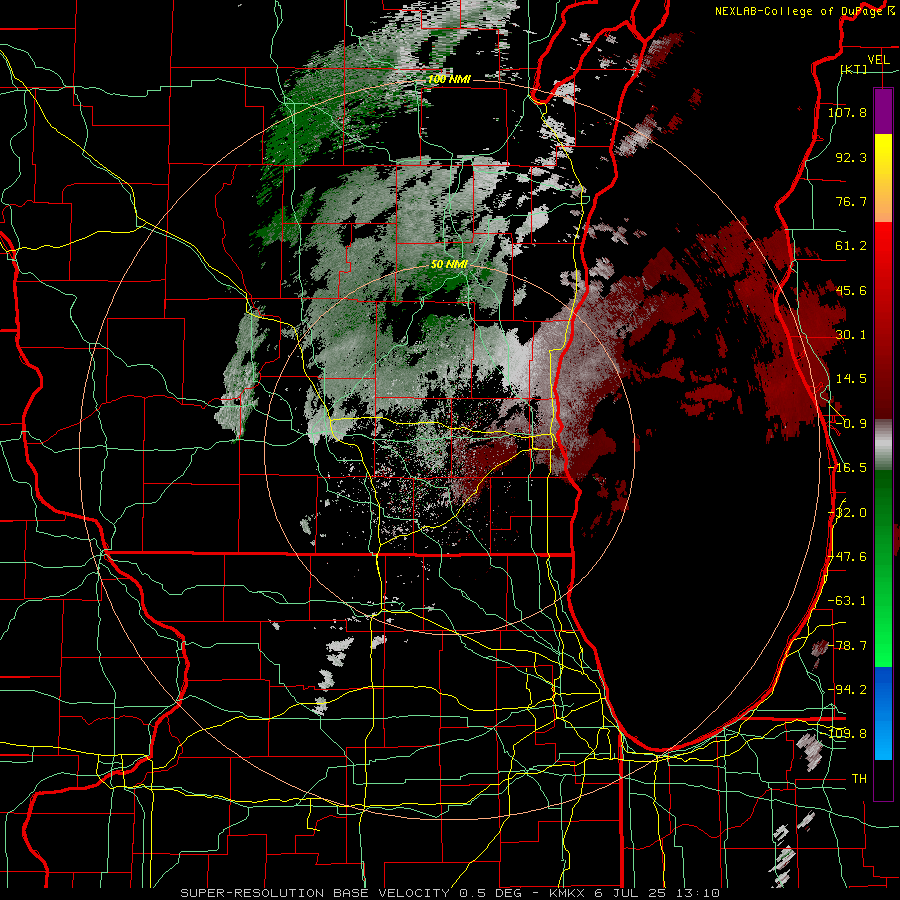Click the yellow-orange segment of the velocity color bar

(x=883, y=178)
